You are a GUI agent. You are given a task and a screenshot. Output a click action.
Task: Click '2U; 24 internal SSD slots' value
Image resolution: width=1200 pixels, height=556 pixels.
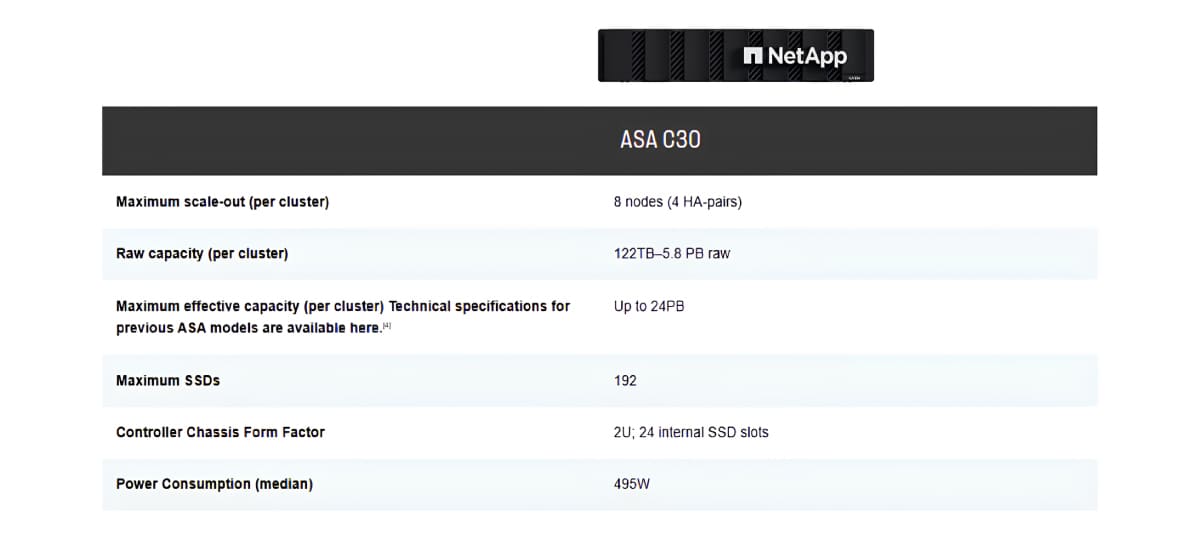(x=691, y=432)
